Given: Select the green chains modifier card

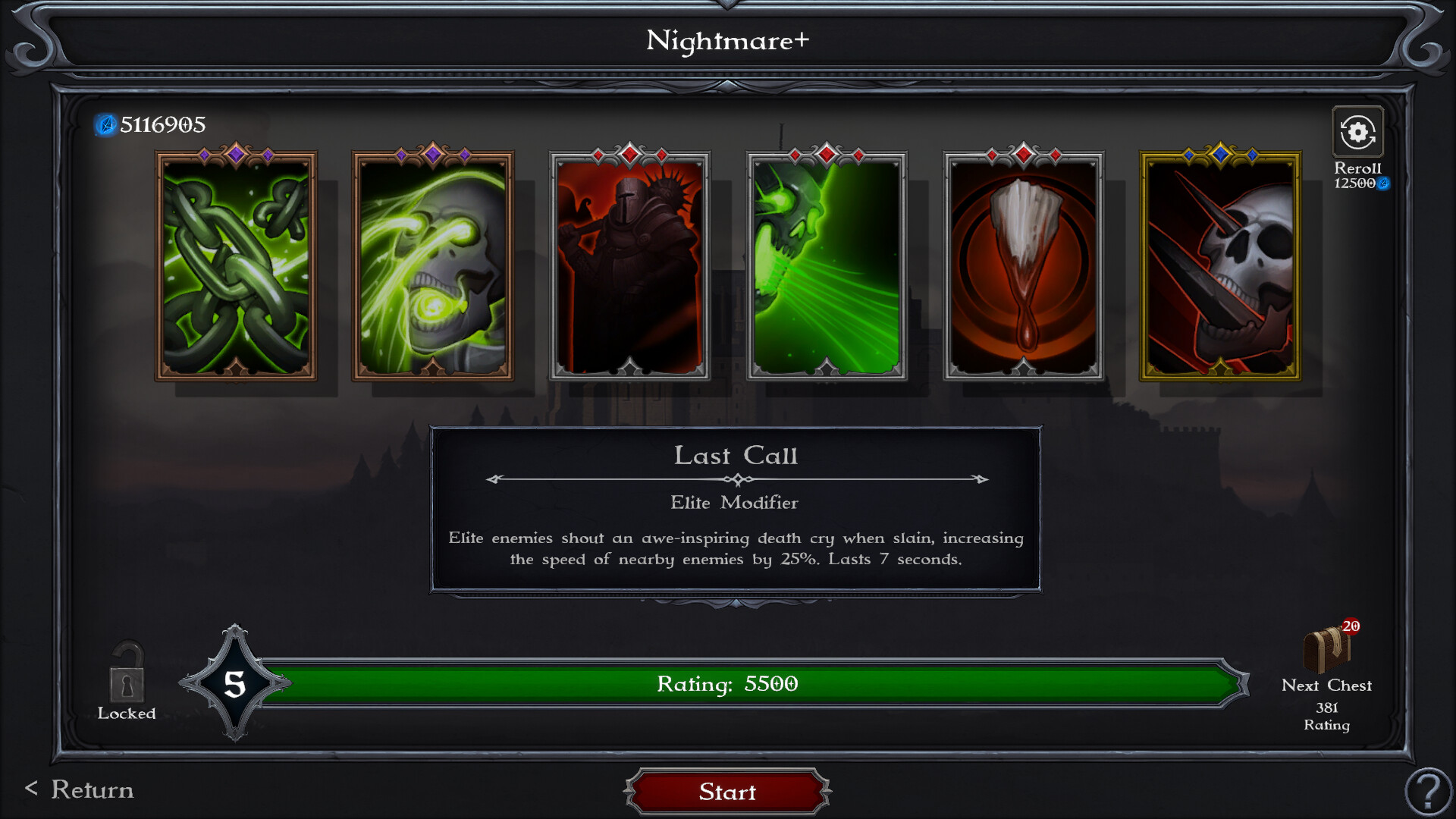Looking at the screenshot, I should coord(236,265).
